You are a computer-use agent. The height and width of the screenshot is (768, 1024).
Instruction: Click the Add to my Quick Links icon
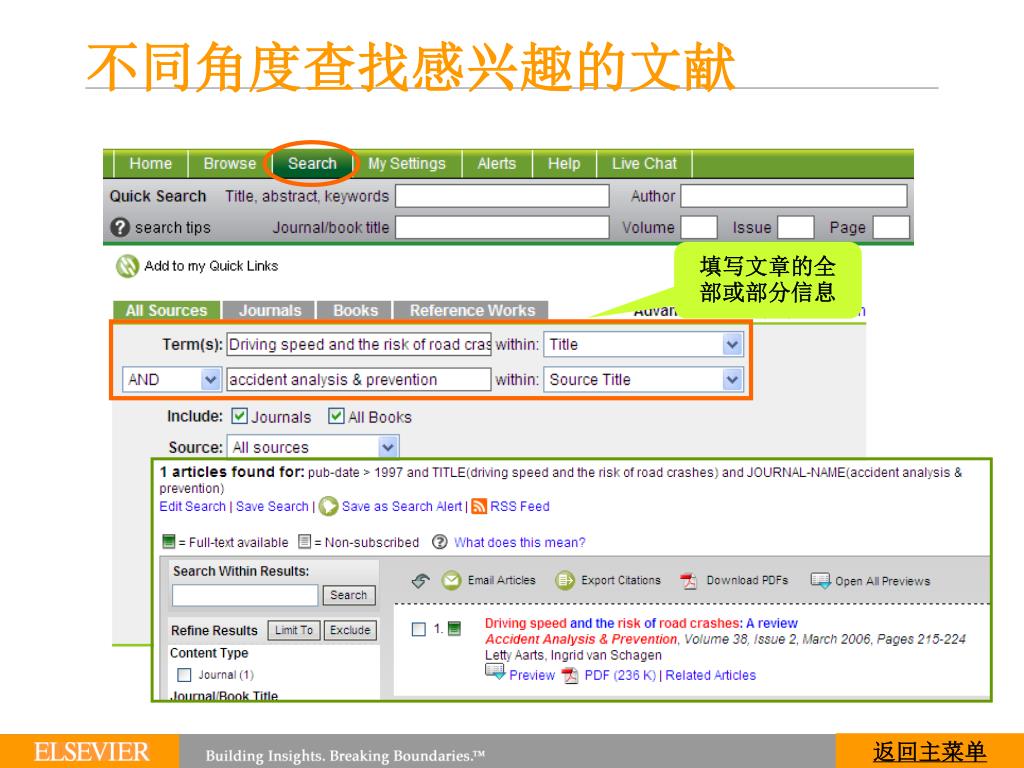coord(127,266)
